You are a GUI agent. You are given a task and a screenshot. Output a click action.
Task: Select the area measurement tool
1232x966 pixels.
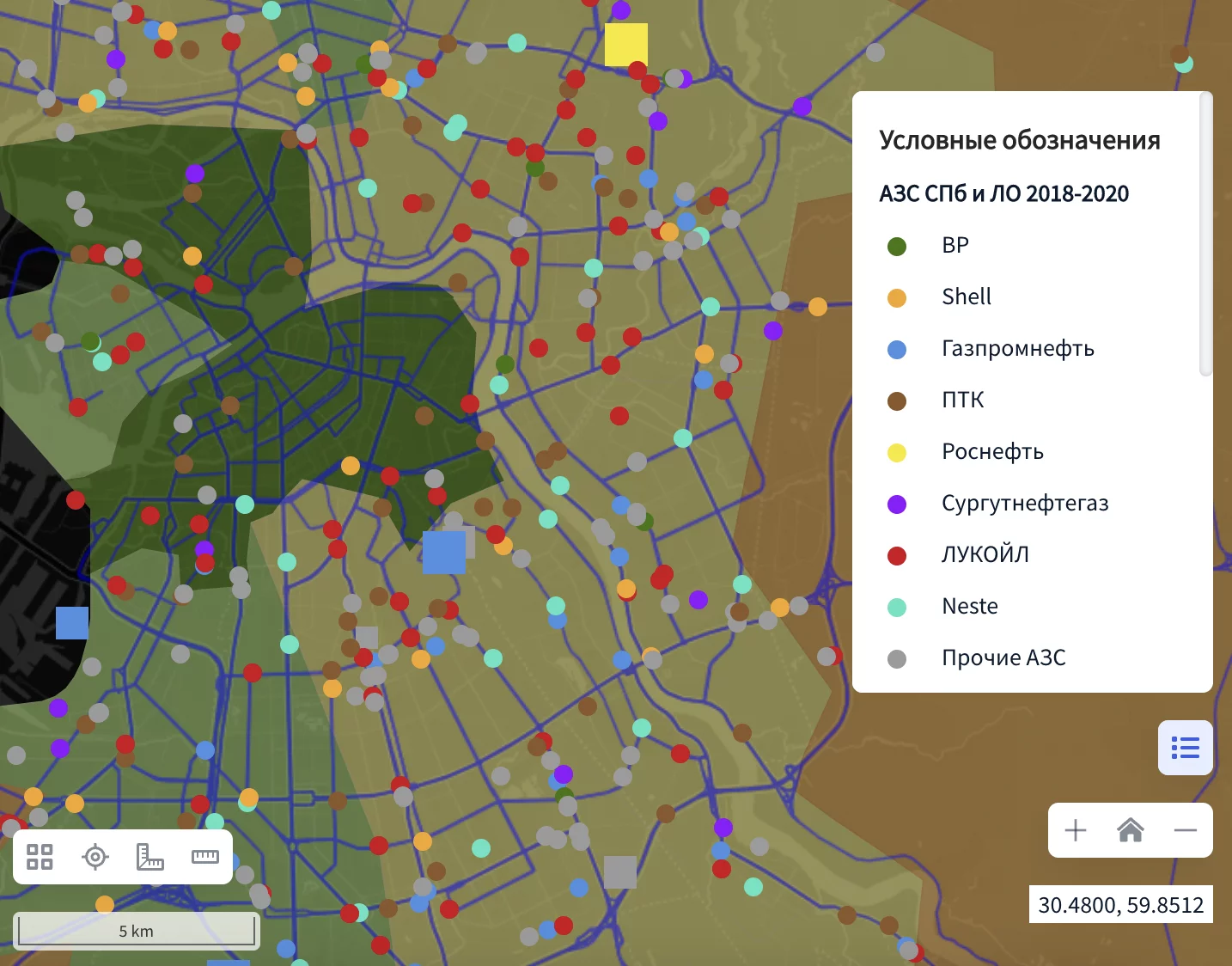pyautogui.click(x=150, y=857)
